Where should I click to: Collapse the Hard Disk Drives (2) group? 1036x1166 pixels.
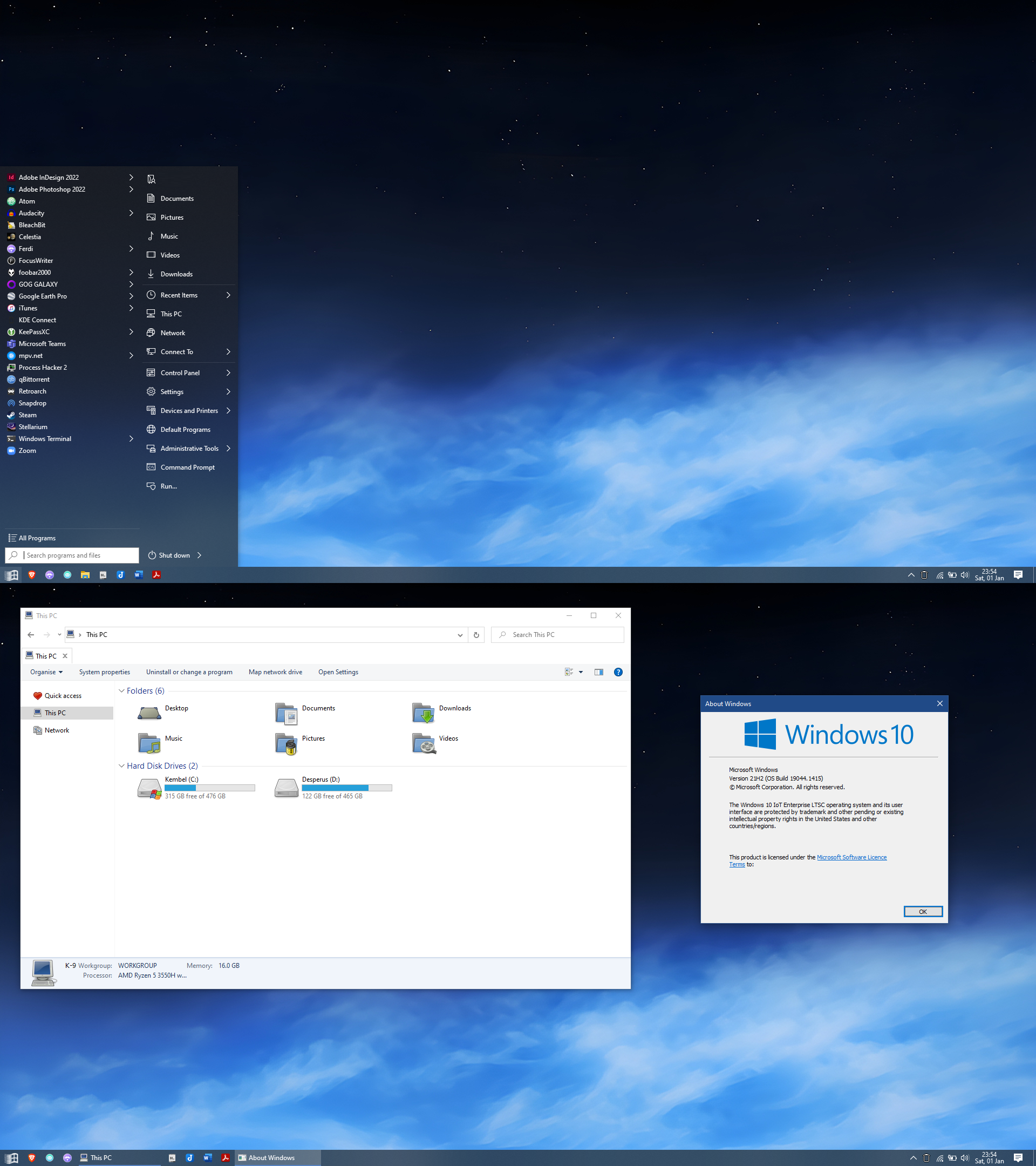121,765
